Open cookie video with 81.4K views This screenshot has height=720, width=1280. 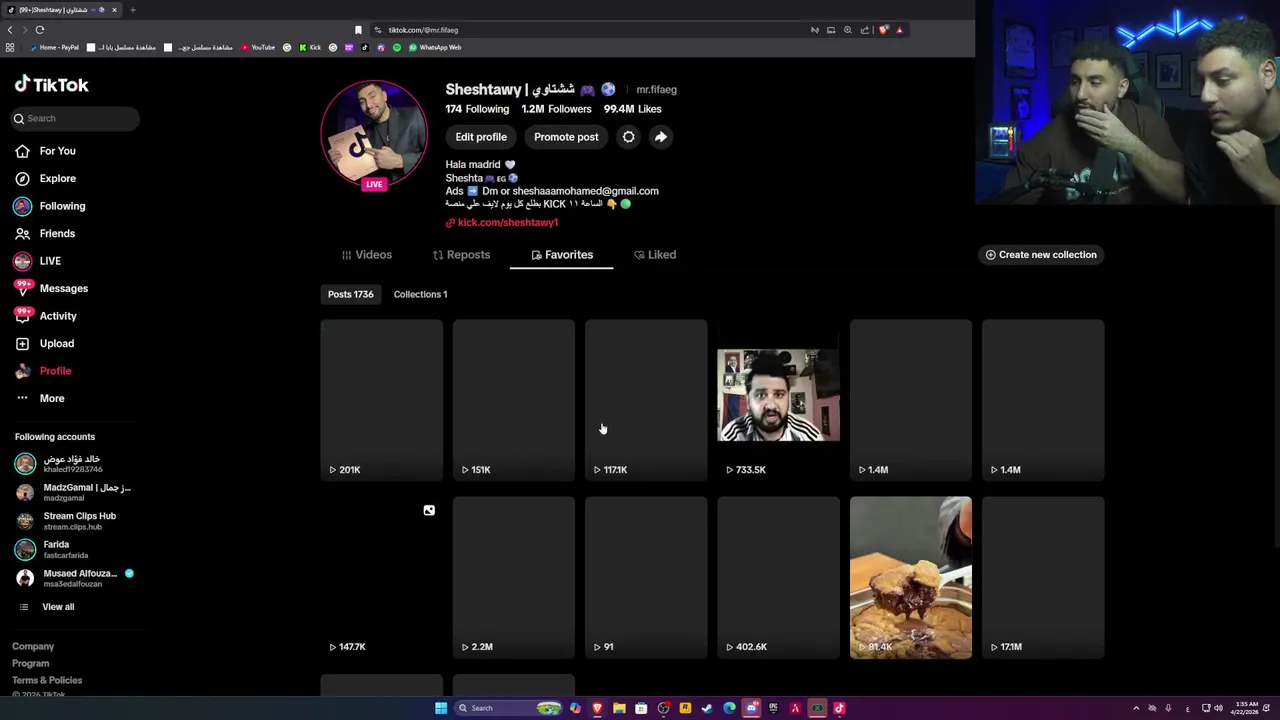910,578
